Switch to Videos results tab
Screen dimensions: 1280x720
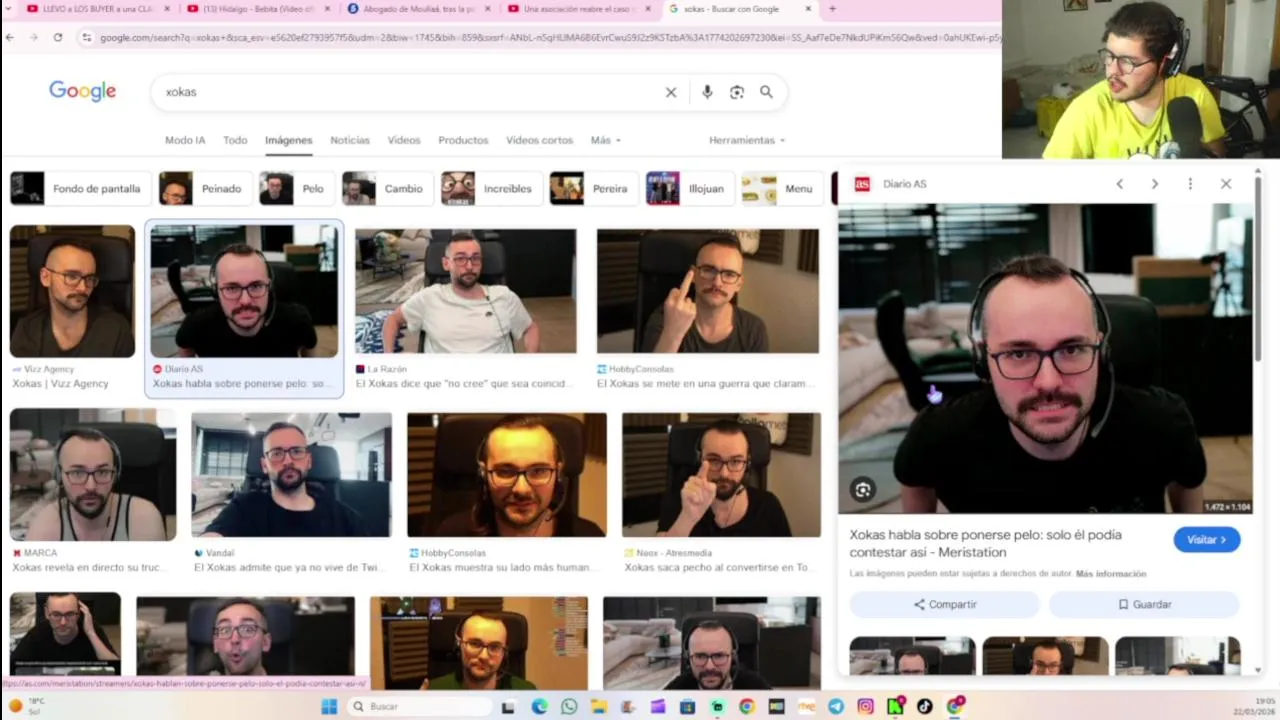pos(404,140)
